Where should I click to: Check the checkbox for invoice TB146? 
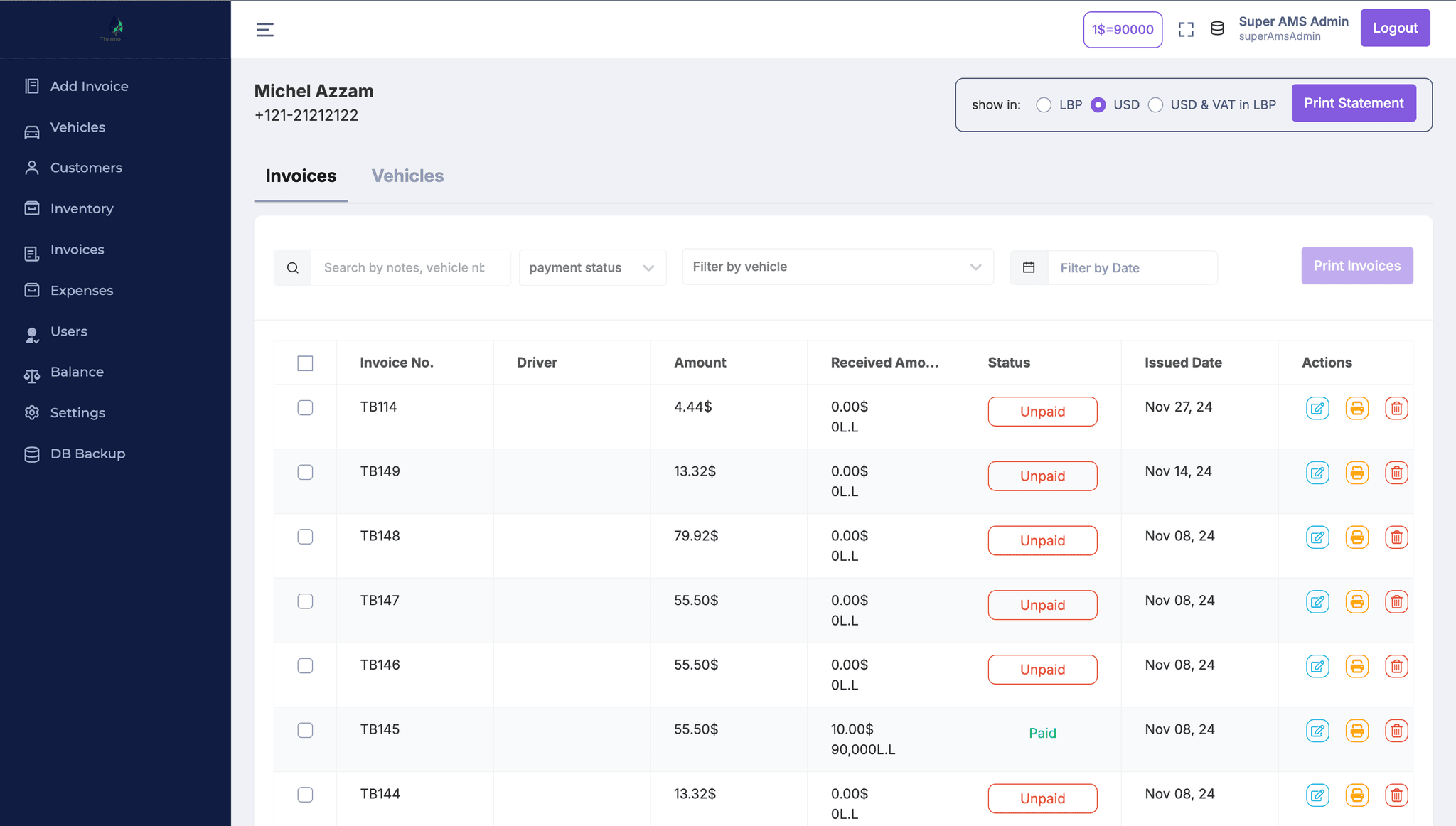click(x=305, y=665)
